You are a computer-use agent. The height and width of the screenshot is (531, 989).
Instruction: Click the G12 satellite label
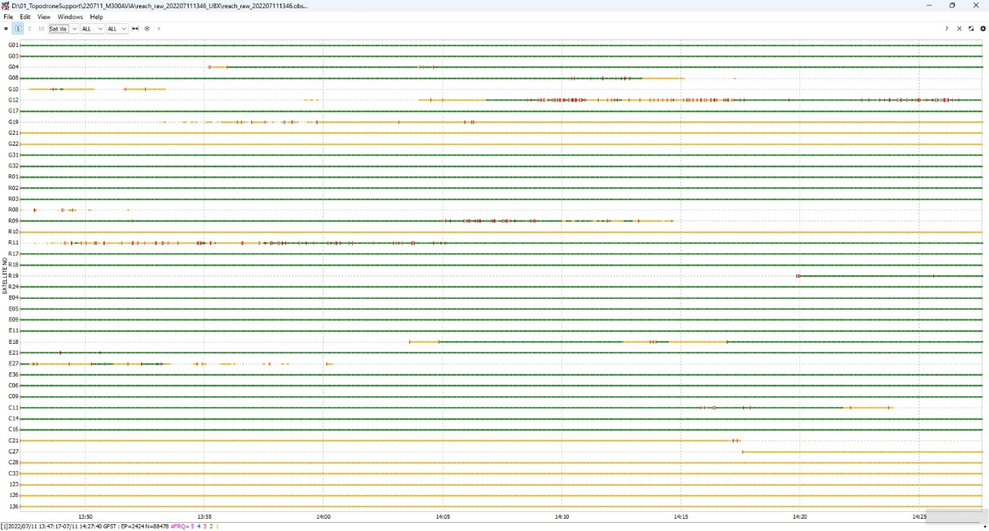click(13, 100)
